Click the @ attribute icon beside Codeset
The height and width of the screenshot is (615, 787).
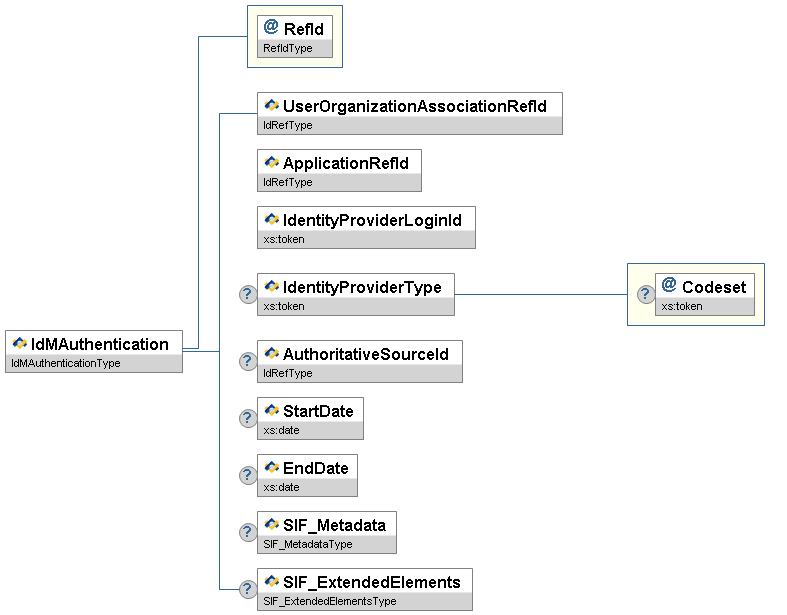[x=669, y=286]
